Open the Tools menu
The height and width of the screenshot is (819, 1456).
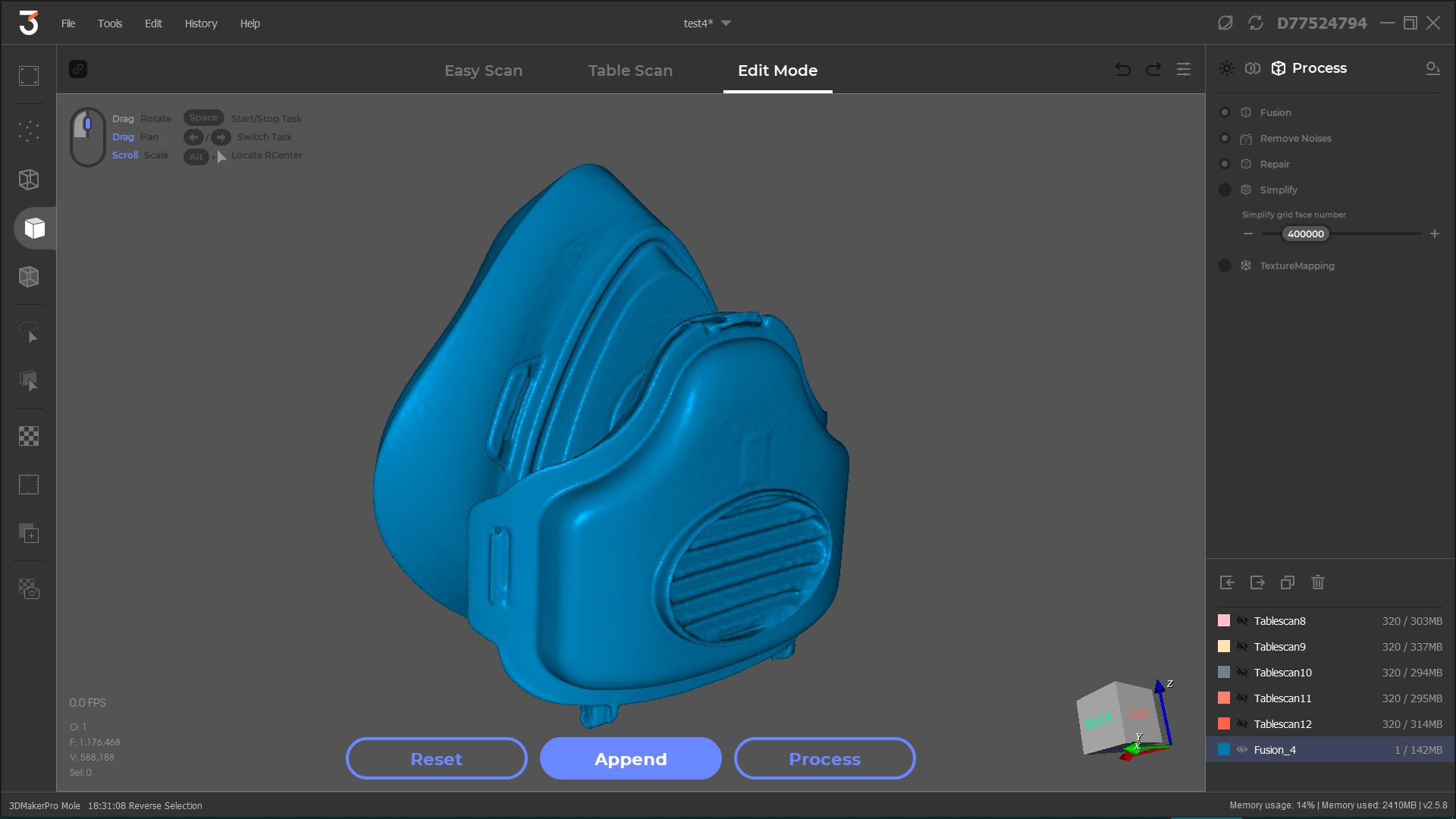pos(110,22)
